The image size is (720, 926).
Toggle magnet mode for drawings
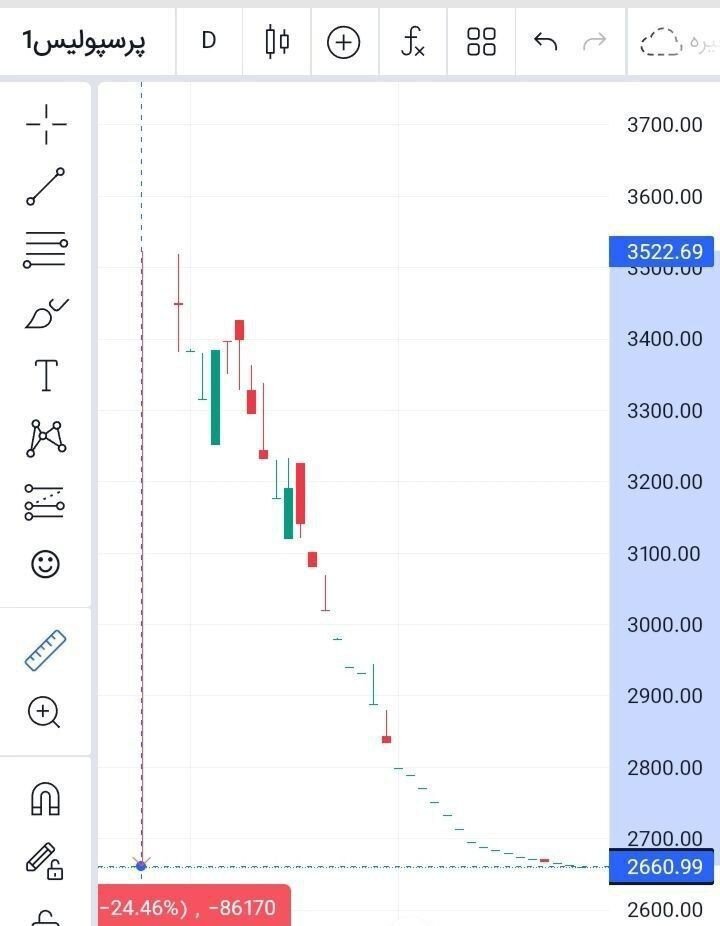pyautogui.click(x=46, y=798)
